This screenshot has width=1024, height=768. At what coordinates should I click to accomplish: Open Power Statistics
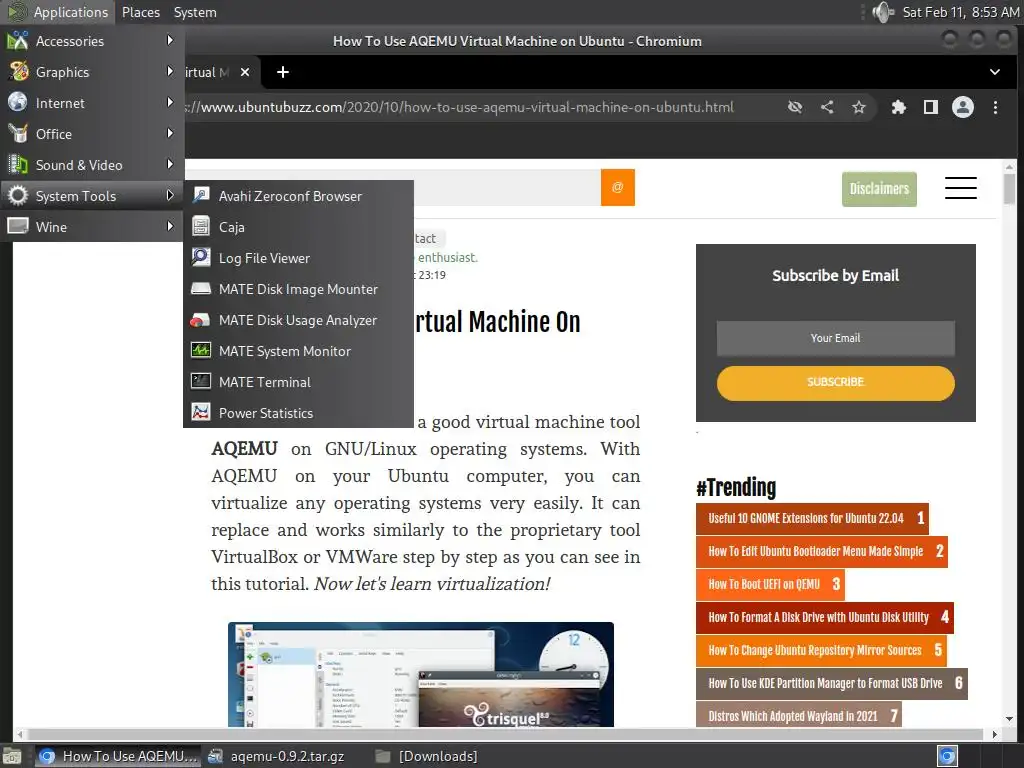pyautogui.click(x=298, y=413)
